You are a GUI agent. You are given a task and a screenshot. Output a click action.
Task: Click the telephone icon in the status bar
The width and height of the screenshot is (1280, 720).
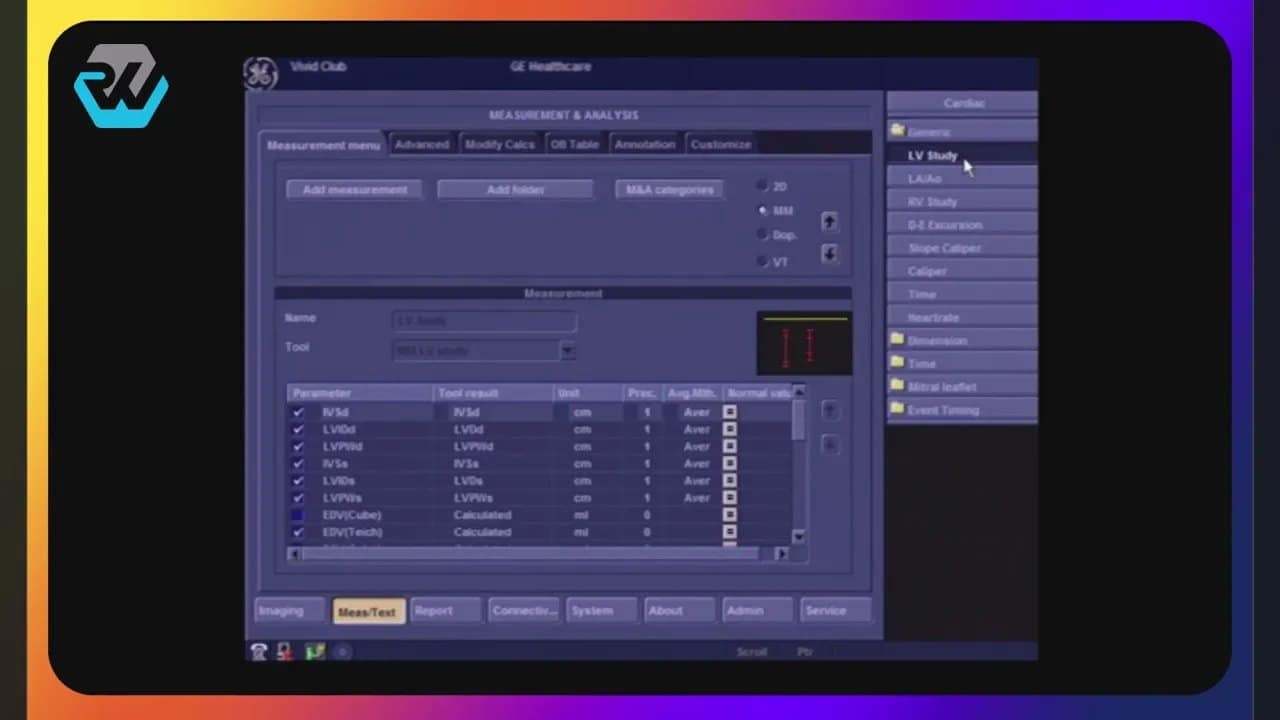(258, 651)
